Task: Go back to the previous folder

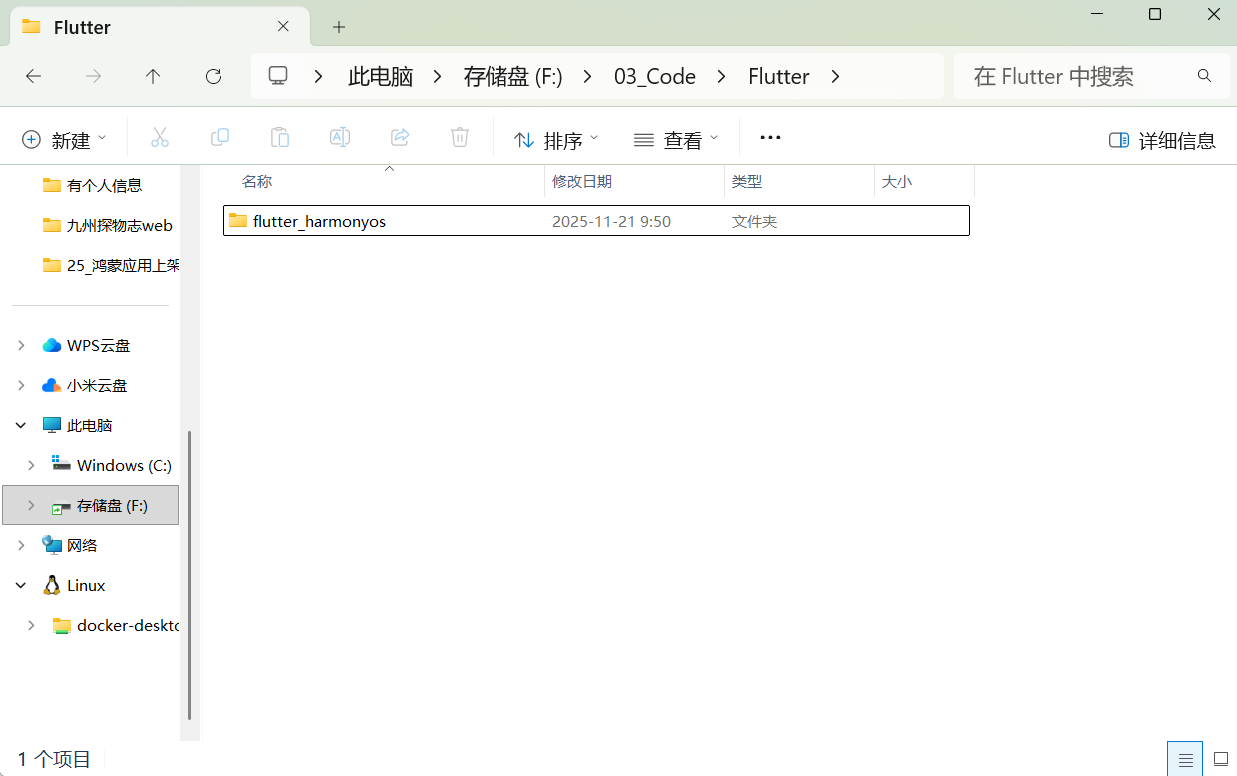Action: click(x=33, y=76)
